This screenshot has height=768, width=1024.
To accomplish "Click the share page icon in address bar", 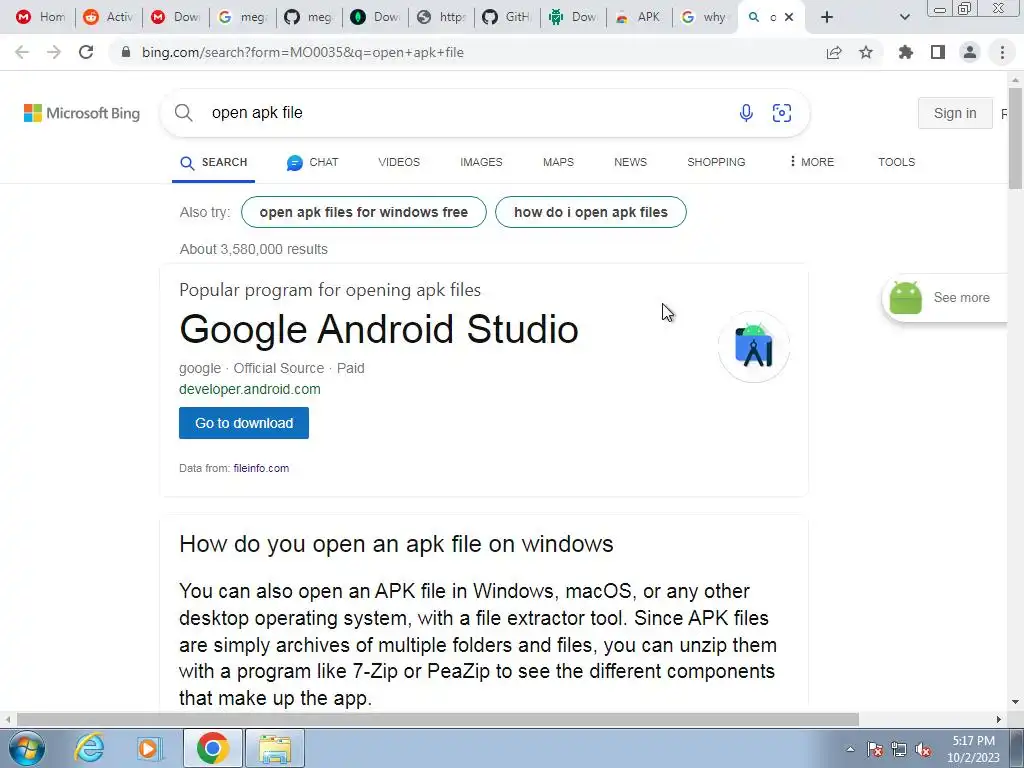I will (x=834, y=52).
